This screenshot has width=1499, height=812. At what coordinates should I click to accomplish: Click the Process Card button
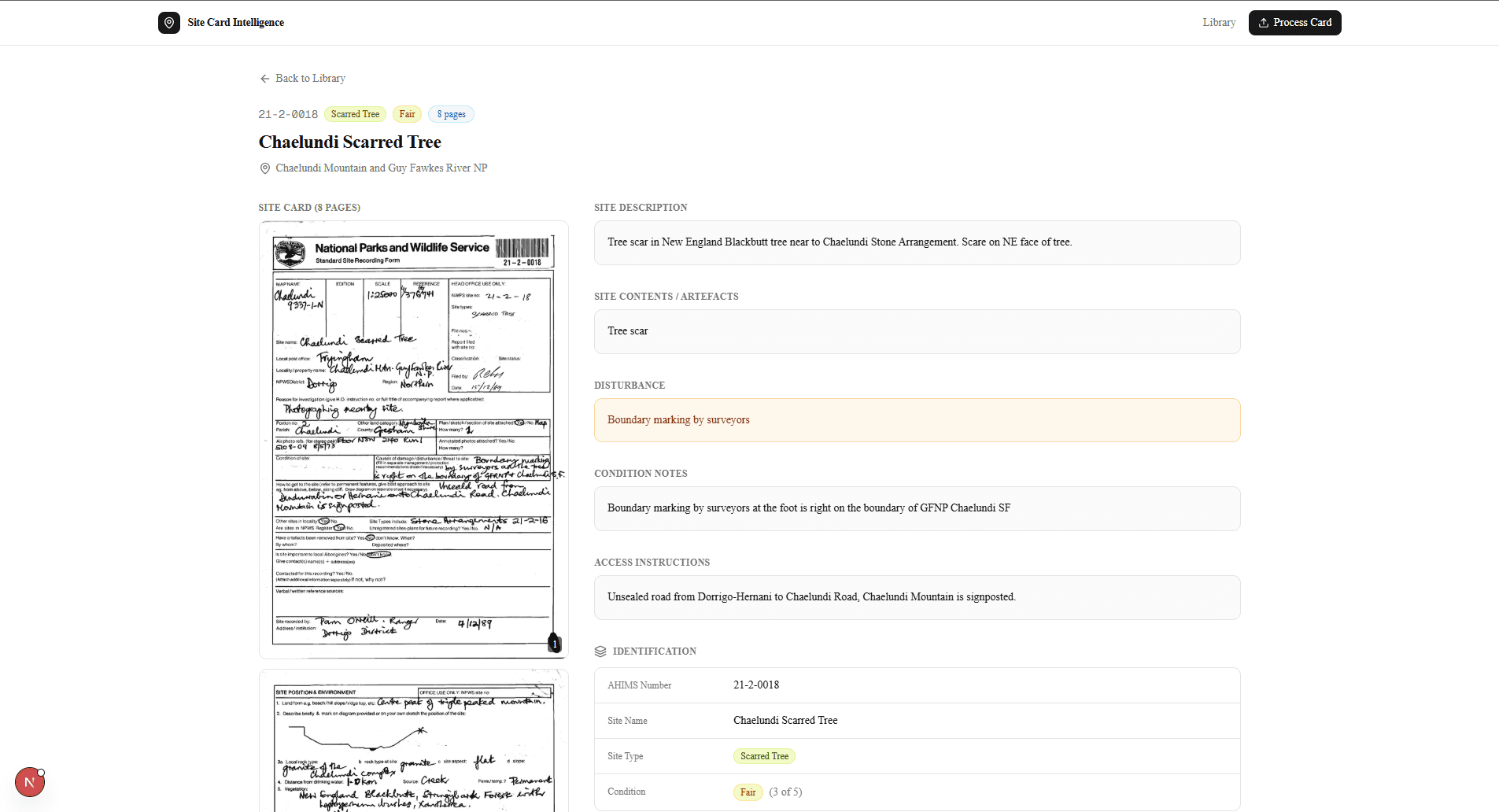[x=1294, y=23]
